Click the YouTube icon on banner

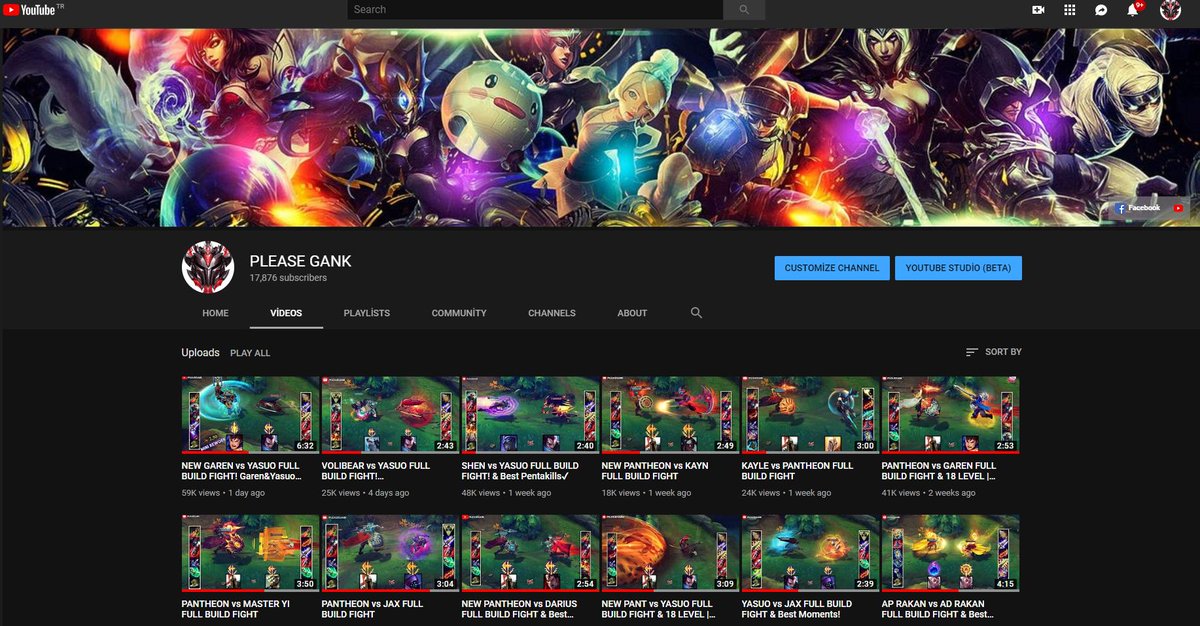[1178, 208]
